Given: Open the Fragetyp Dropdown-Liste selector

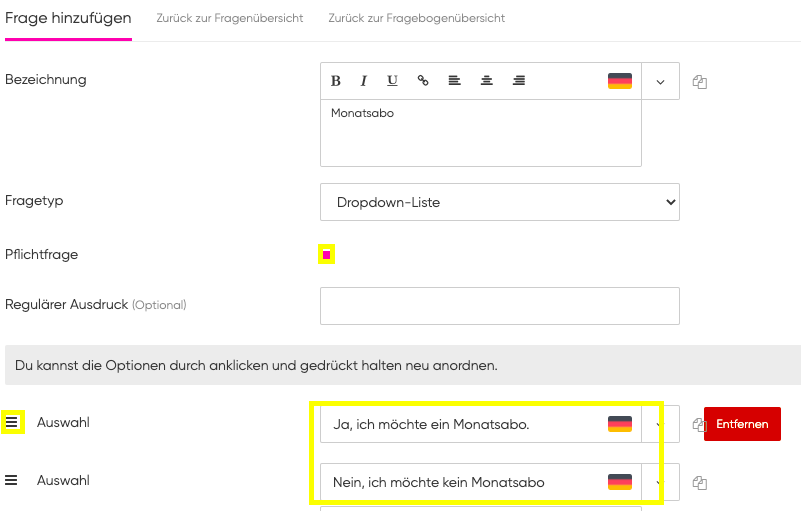Looking at the screenshot, I should [x=500, y=202].
